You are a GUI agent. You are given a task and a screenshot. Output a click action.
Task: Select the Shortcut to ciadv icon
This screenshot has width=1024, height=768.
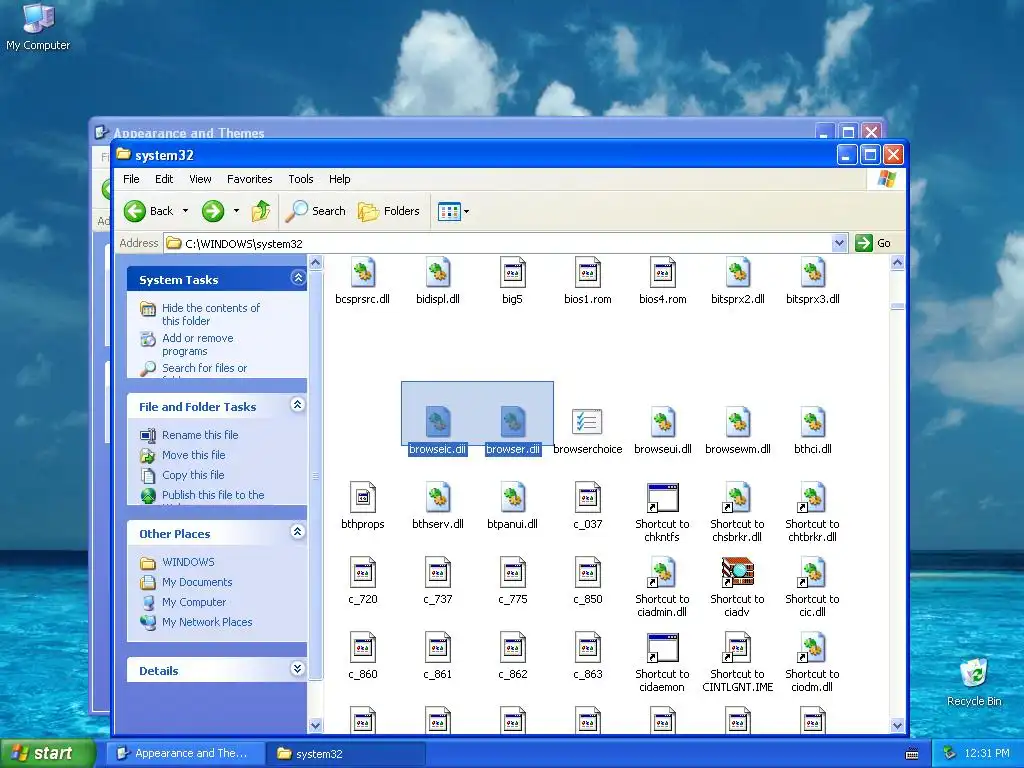738,572
